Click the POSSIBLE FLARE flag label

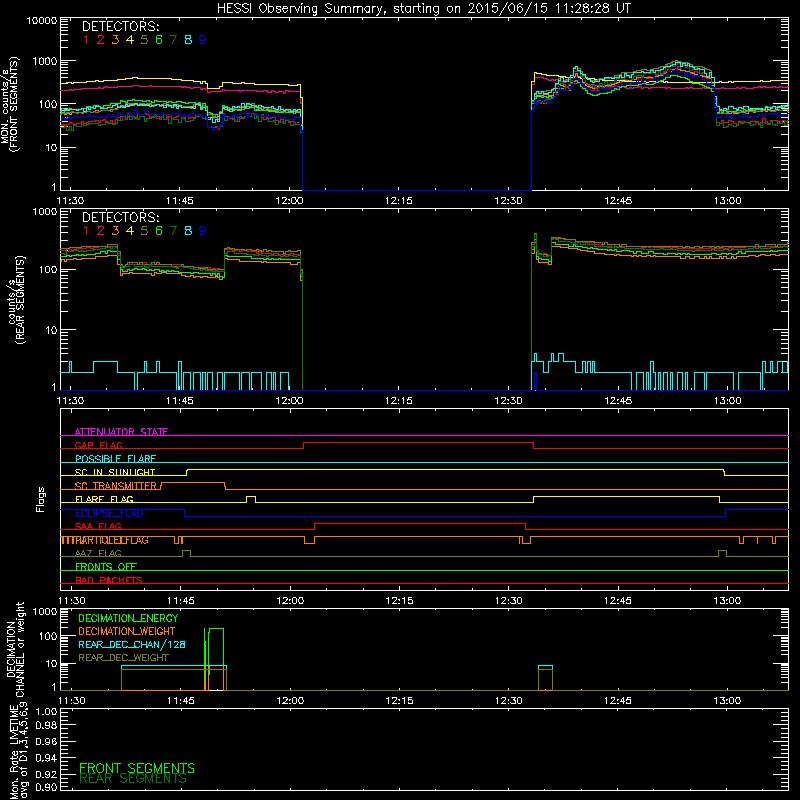pyautogui.click(x=115, y=459)
